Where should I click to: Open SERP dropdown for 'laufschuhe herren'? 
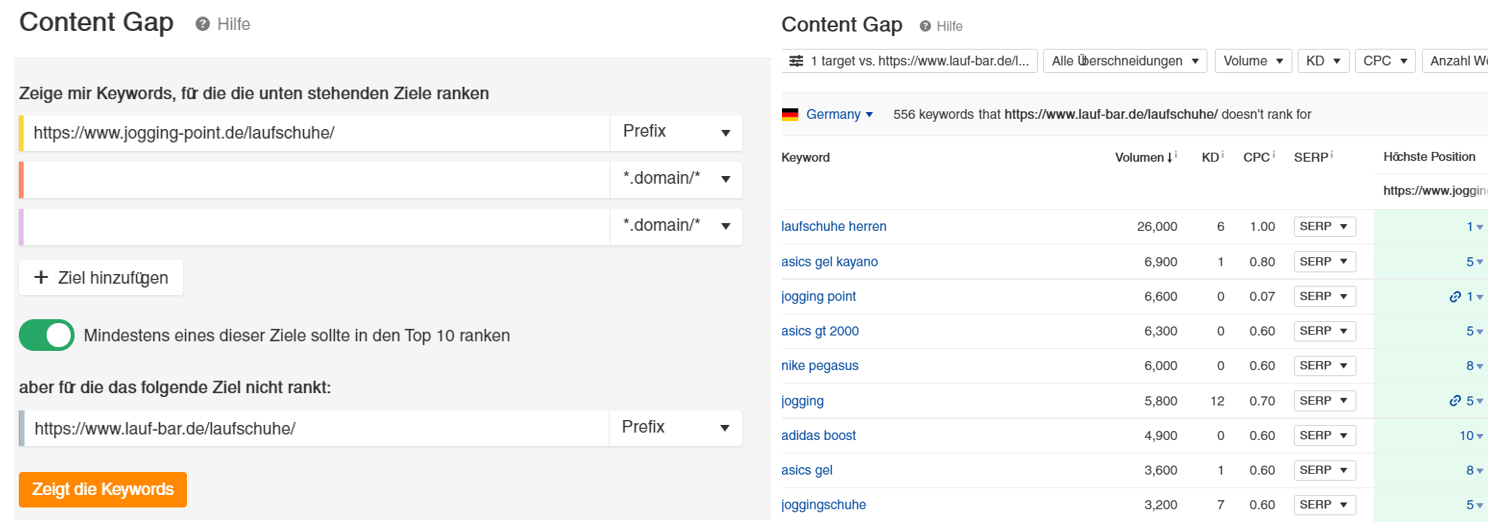1325,227
